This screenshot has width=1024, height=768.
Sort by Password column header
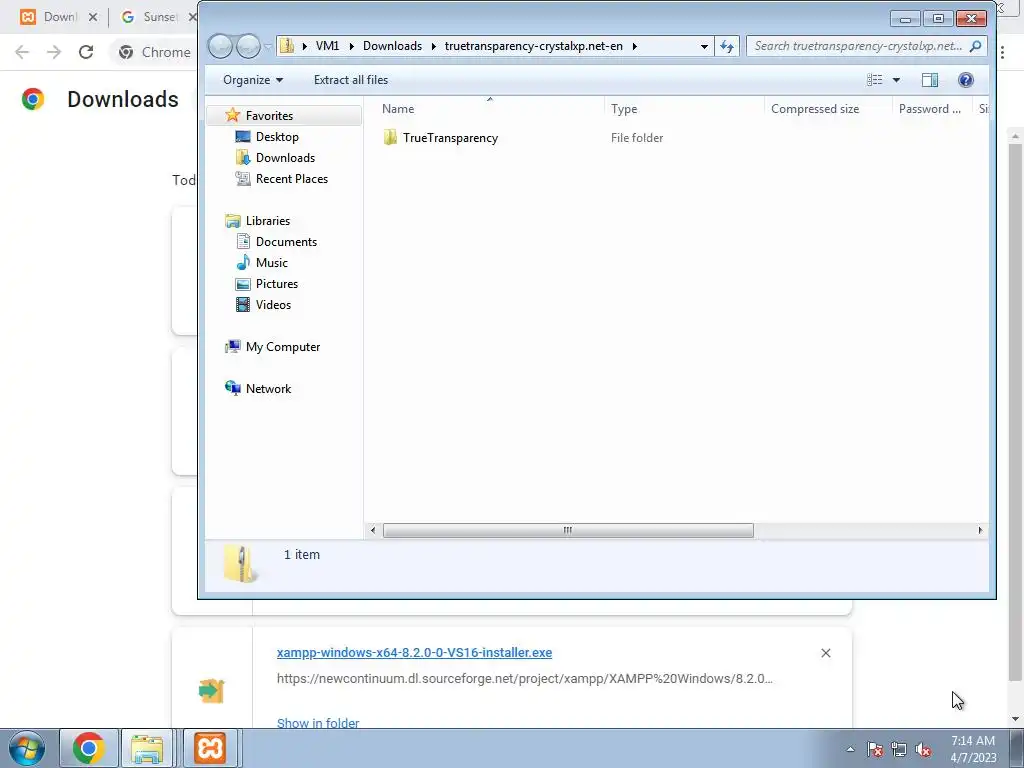tap(931, 108)
